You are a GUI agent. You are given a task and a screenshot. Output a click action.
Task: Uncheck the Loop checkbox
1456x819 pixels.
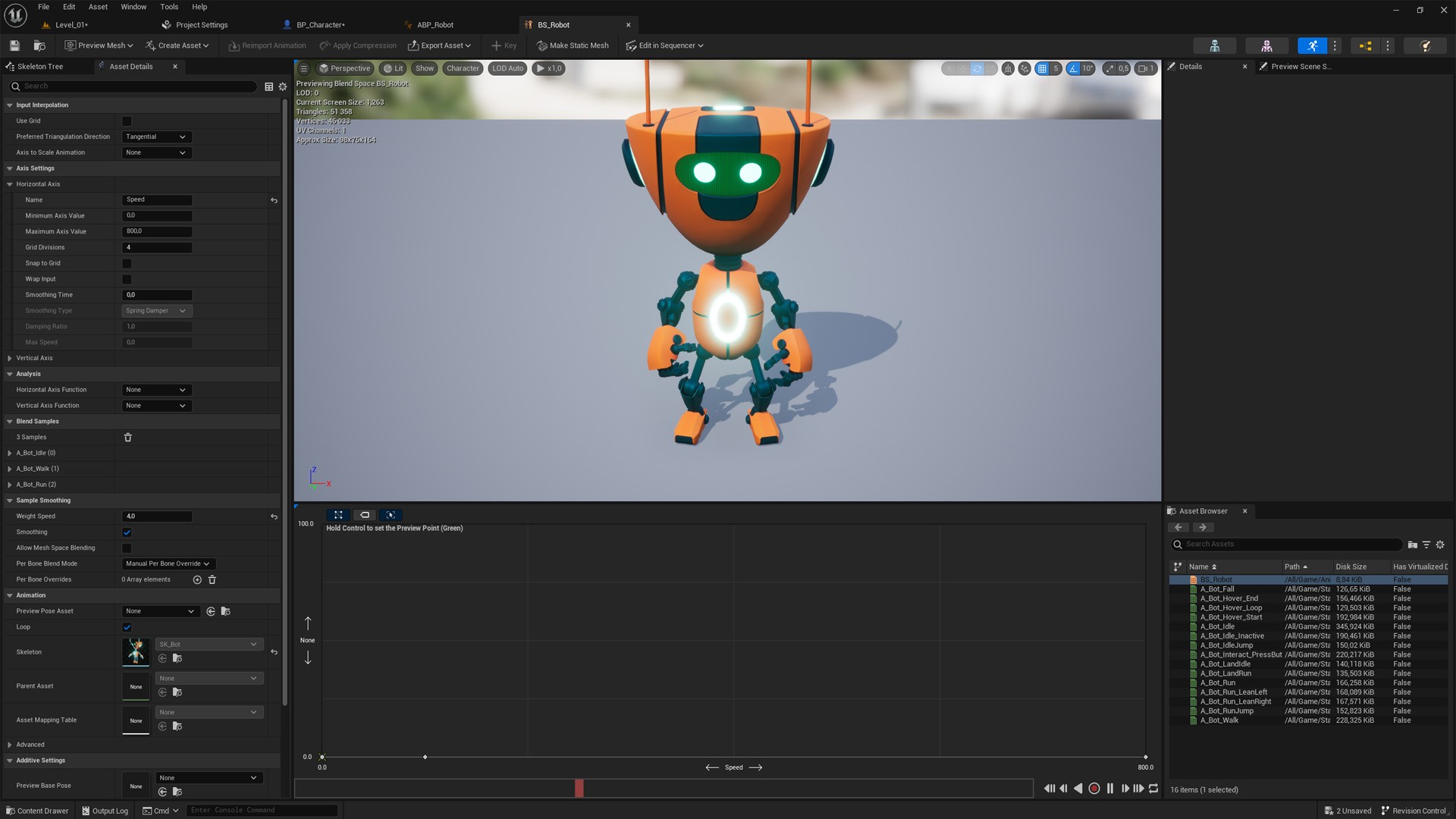pos(127,627)
